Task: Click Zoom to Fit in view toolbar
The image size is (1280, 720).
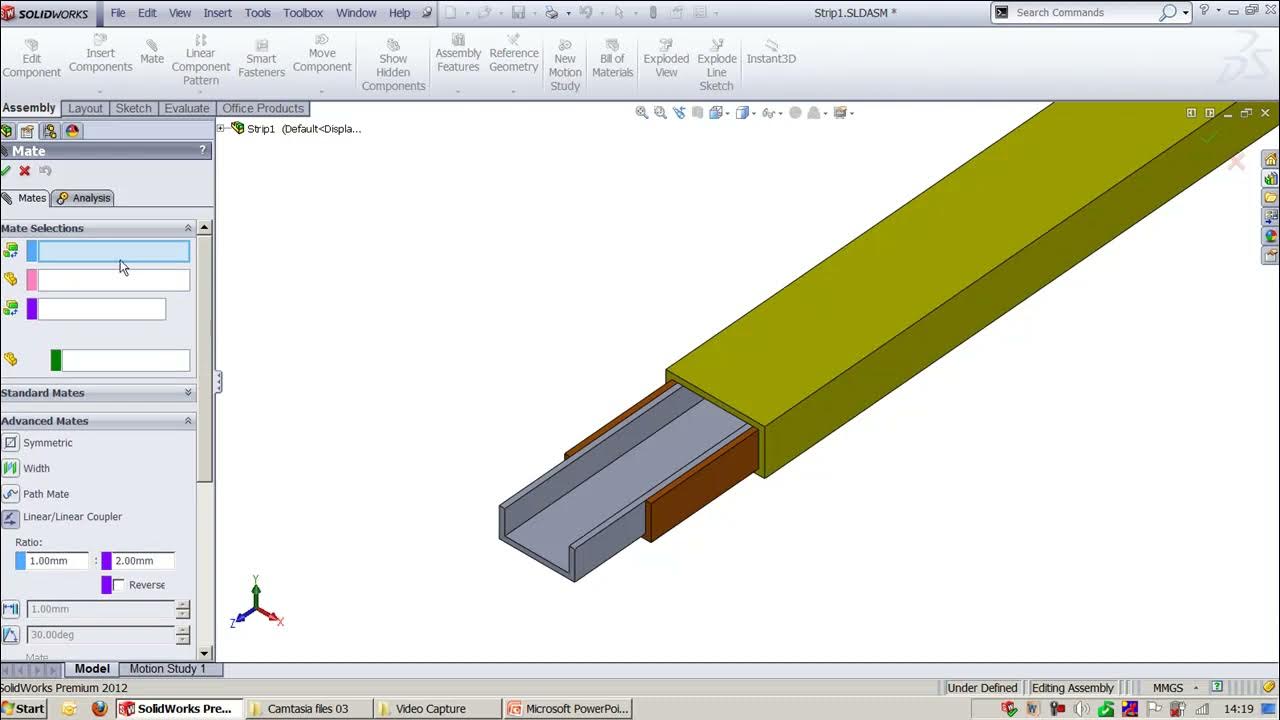Action: (642, 113)
